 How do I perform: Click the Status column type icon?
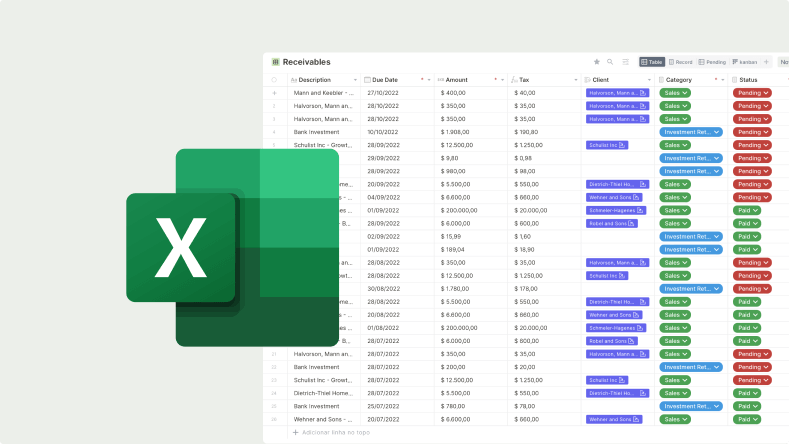735,80
